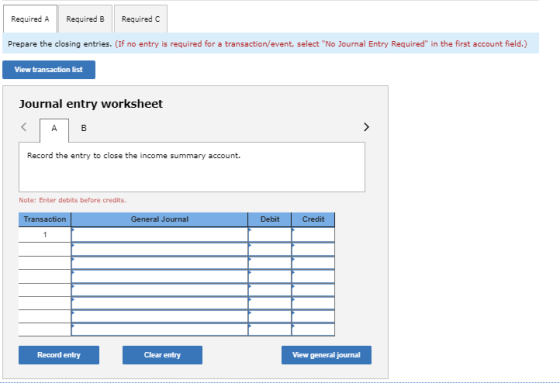Select first General Journal account field in transaction 1 row

click(160, 235)
